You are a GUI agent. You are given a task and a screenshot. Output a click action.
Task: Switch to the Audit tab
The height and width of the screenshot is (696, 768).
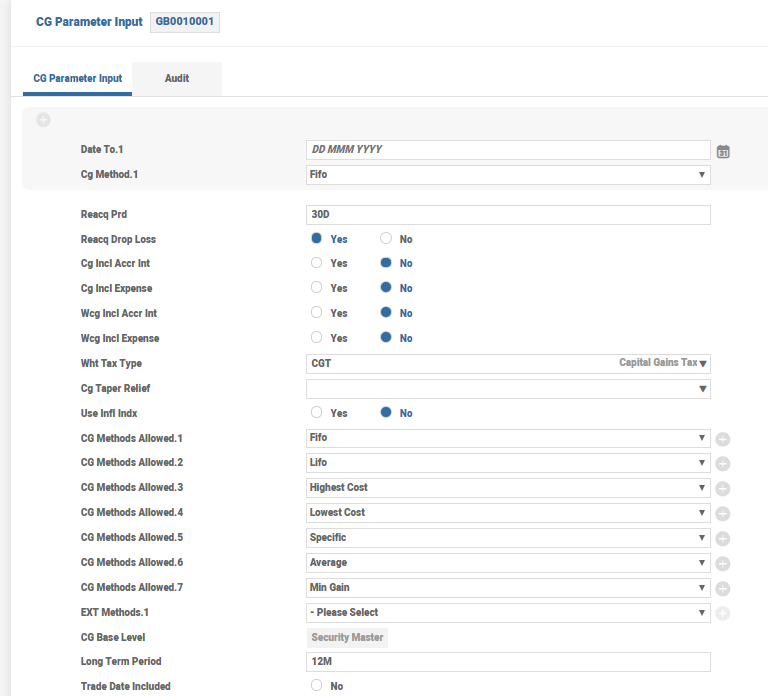tap(177, 78)
